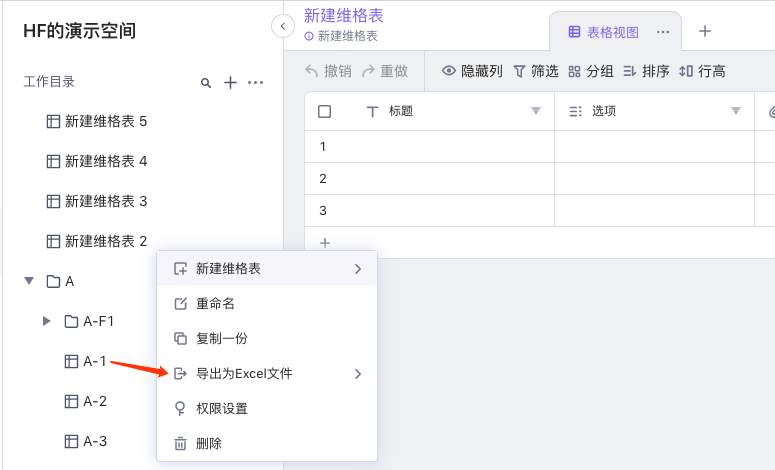
Task: Click the info description under title
Action: tap(341, 36)
